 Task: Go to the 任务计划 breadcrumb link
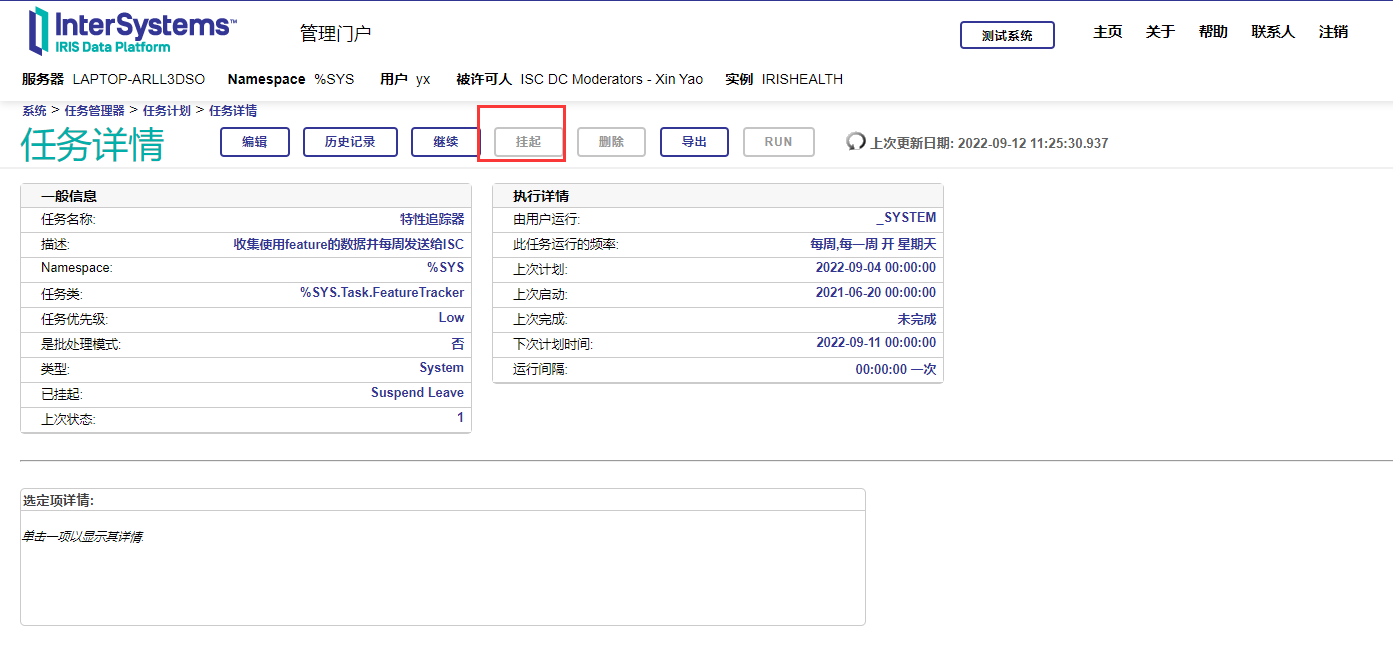click(x=166, y=110)
